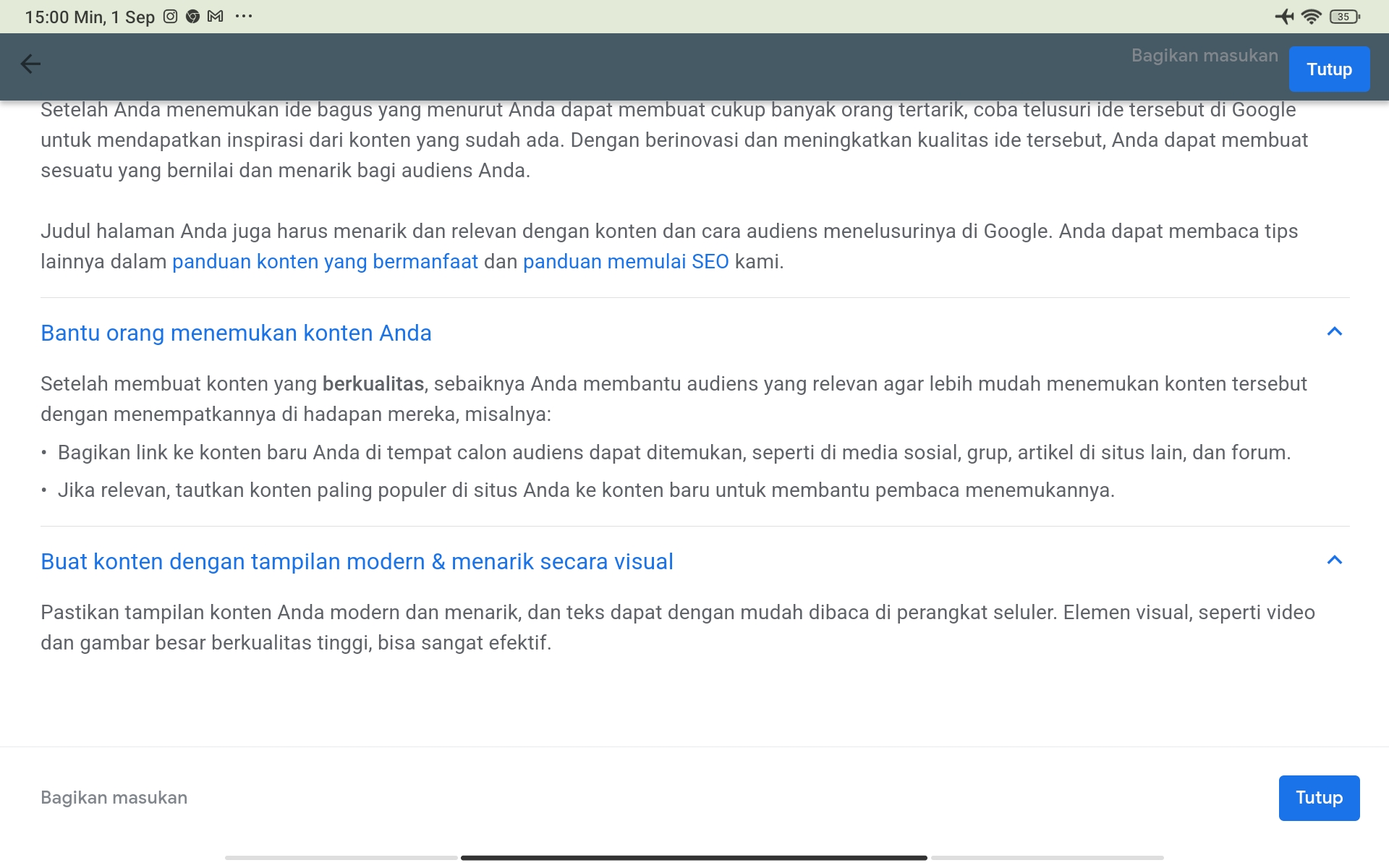Tap the back arrow in the header
1389x868 pixels.
pyautogui.click(x=30, y=64)
